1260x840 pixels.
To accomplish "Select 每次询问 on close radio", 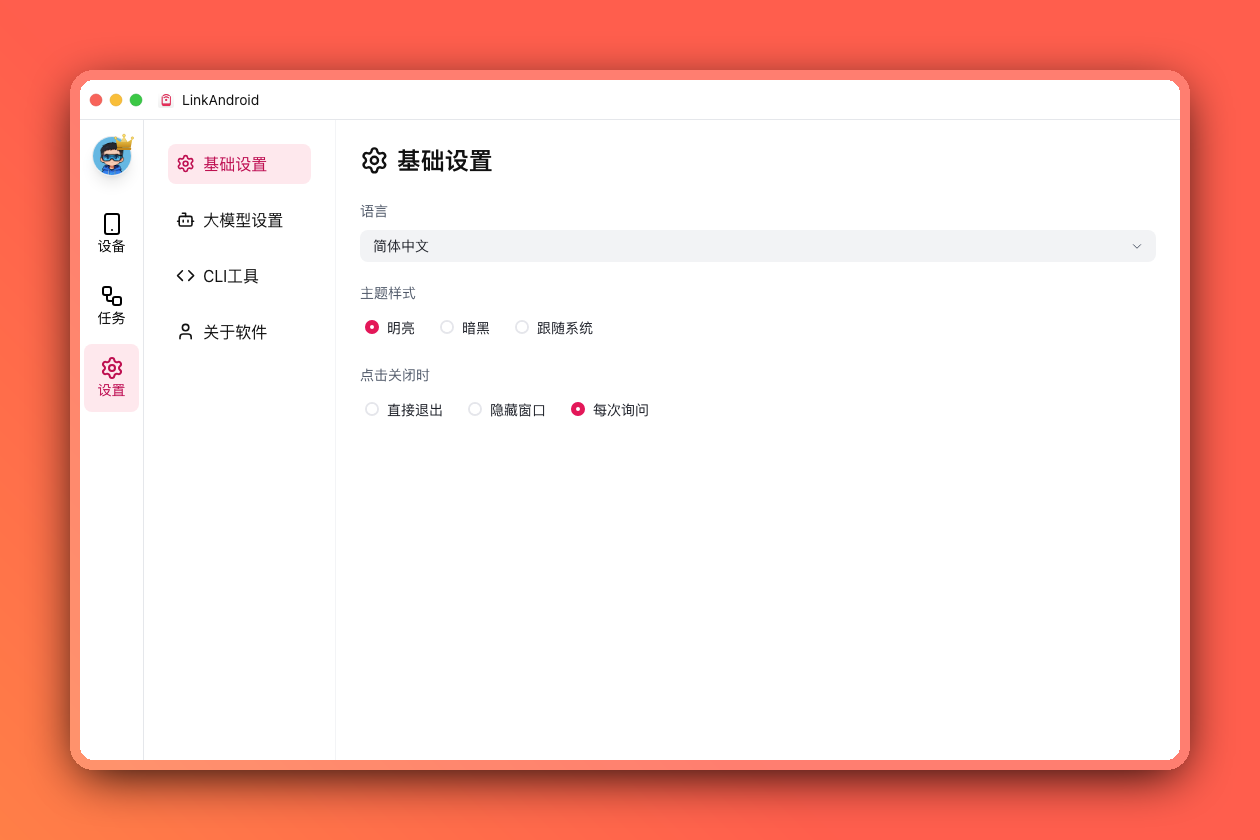I will click(578, 409).
